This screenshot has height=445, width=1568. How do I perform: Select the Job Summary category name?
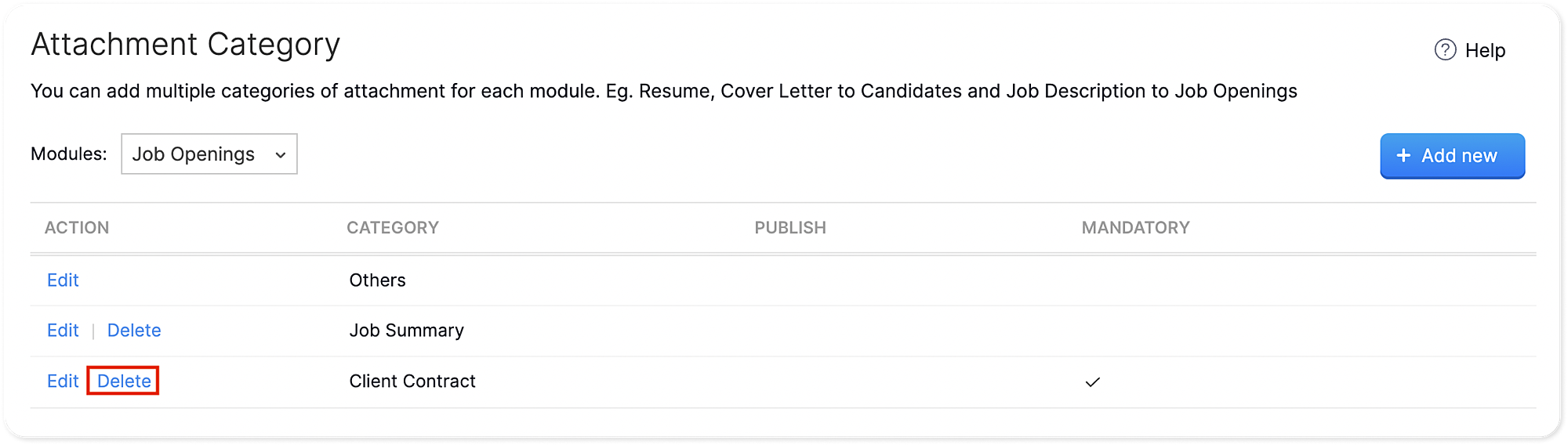point(406,331)
